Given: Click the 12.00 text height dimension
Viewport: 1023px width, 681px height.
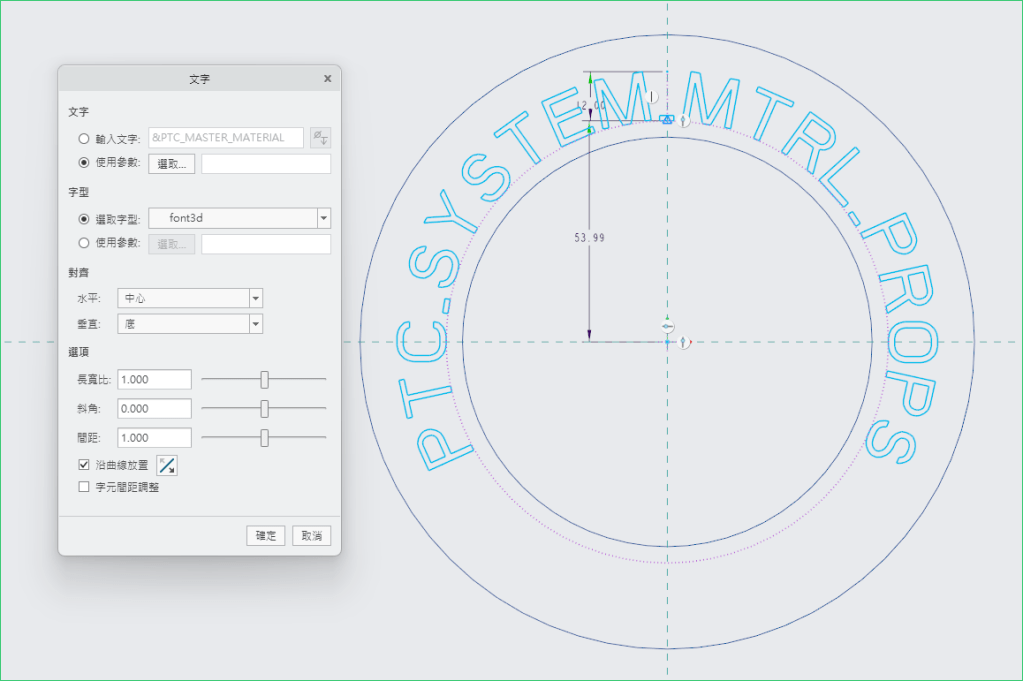Looking at the screenshot, I should [591, 105].
